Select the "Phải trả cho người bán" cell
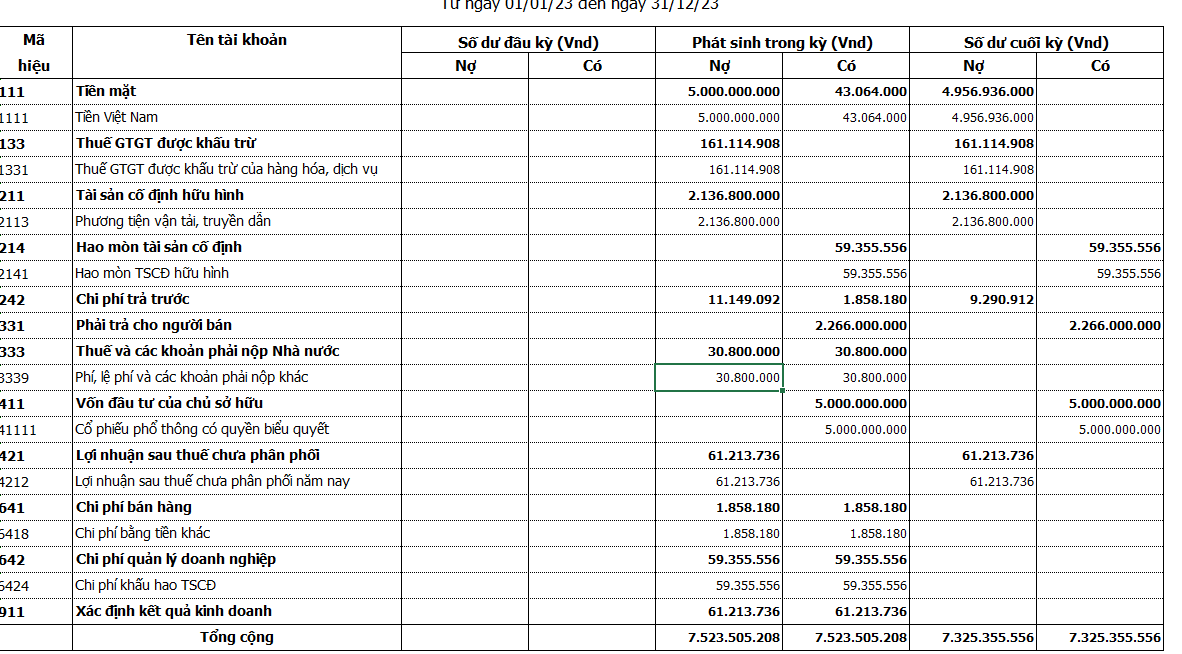 tap(237, 325)
